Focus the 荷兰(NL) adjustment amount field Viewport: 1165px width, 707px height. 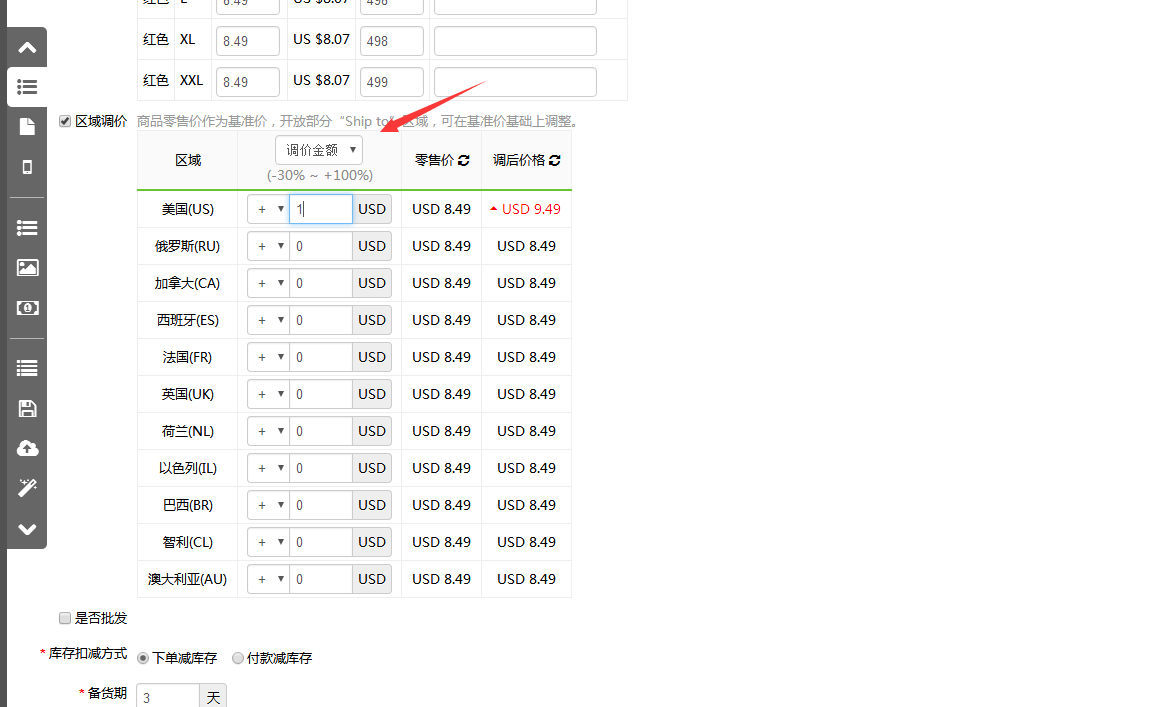point(321,431)
